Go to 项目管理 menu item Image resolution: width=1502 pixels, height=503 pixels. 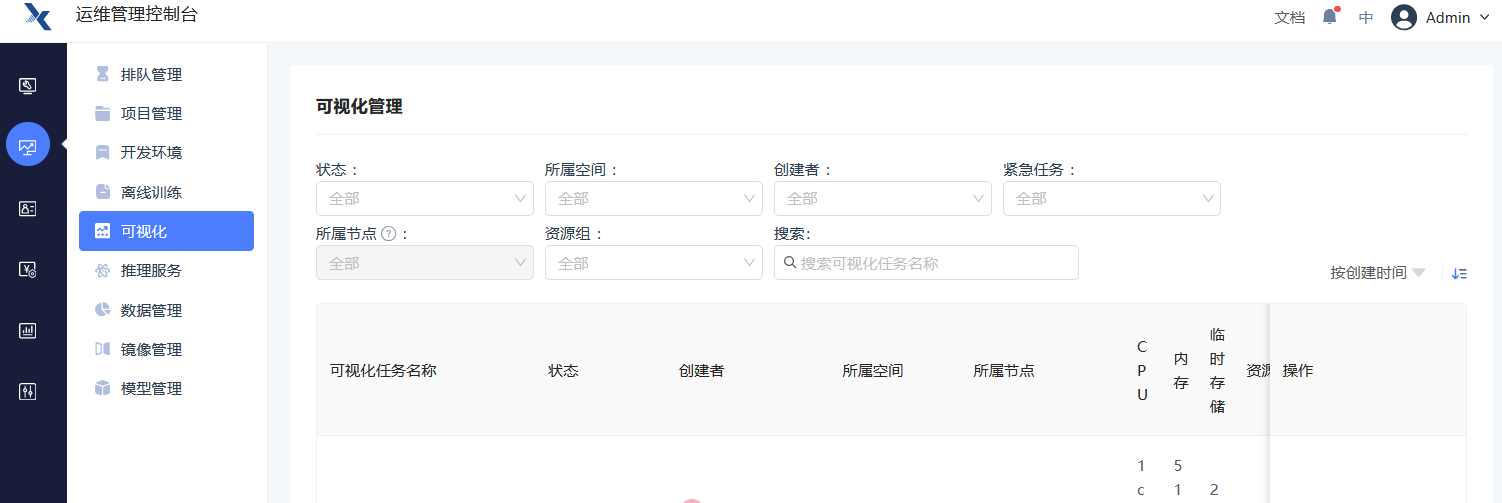(166, 113)
